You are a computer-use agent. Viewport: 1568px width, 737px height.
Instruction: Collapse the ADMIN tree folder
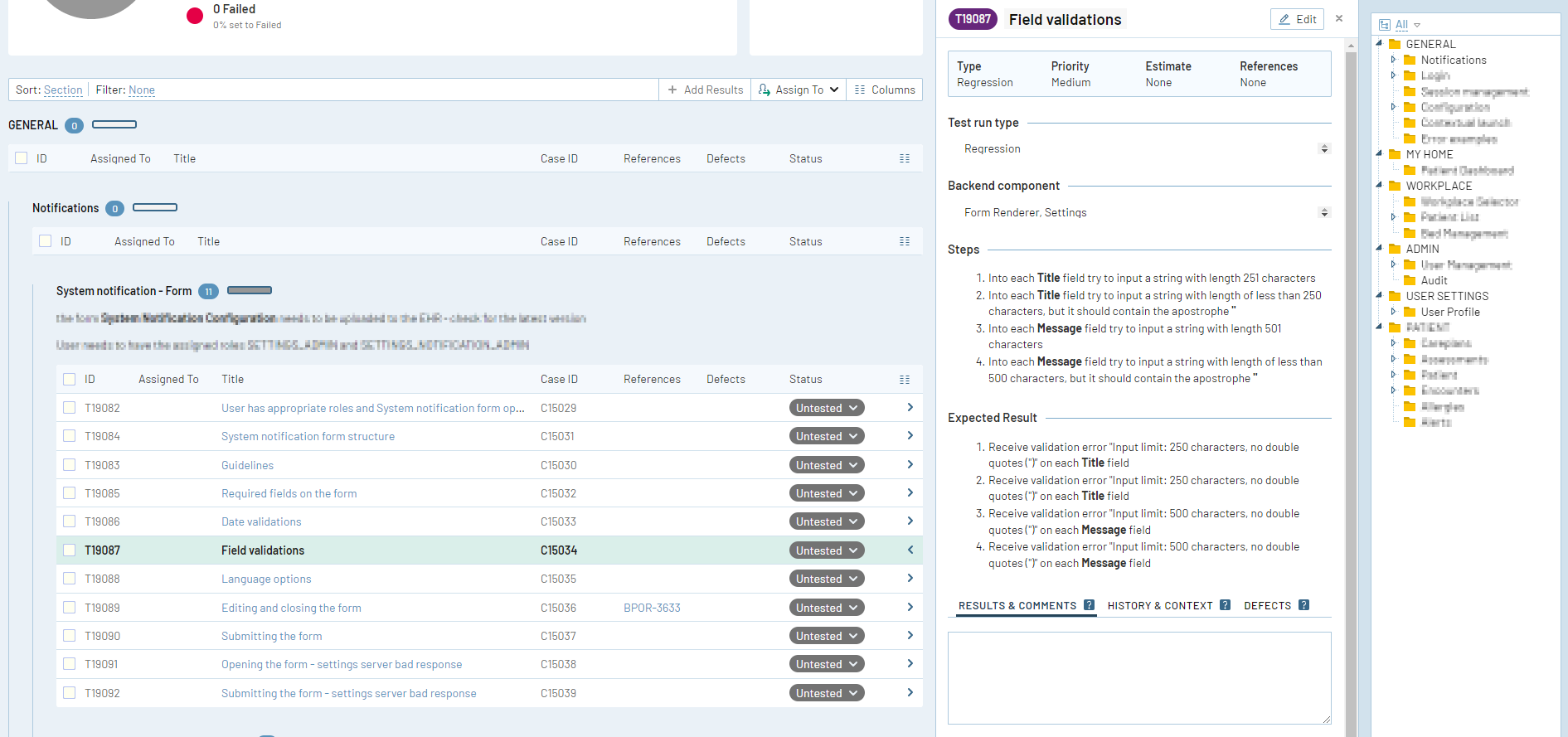pos(1379,248)
